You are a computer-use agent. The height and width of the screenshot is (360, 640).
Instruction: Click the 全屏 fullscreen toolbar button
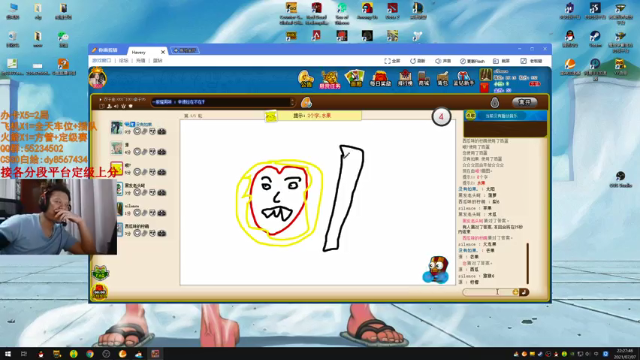click(392, 61)
